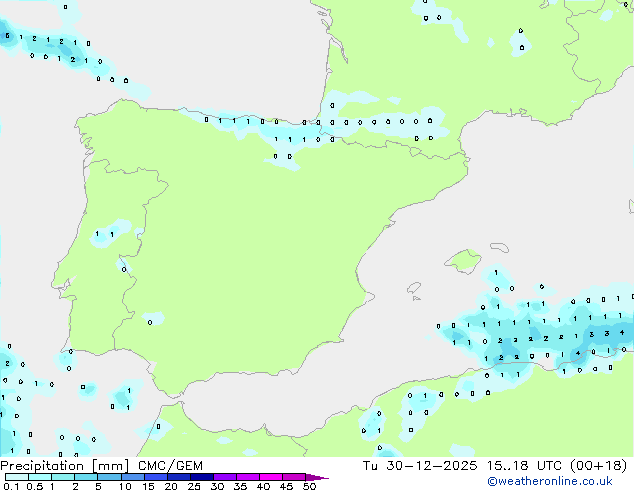This screenshot has width=634, height=490.
Task: Click the '15..18 UTC' time range
Action: [x=524, y=466]
